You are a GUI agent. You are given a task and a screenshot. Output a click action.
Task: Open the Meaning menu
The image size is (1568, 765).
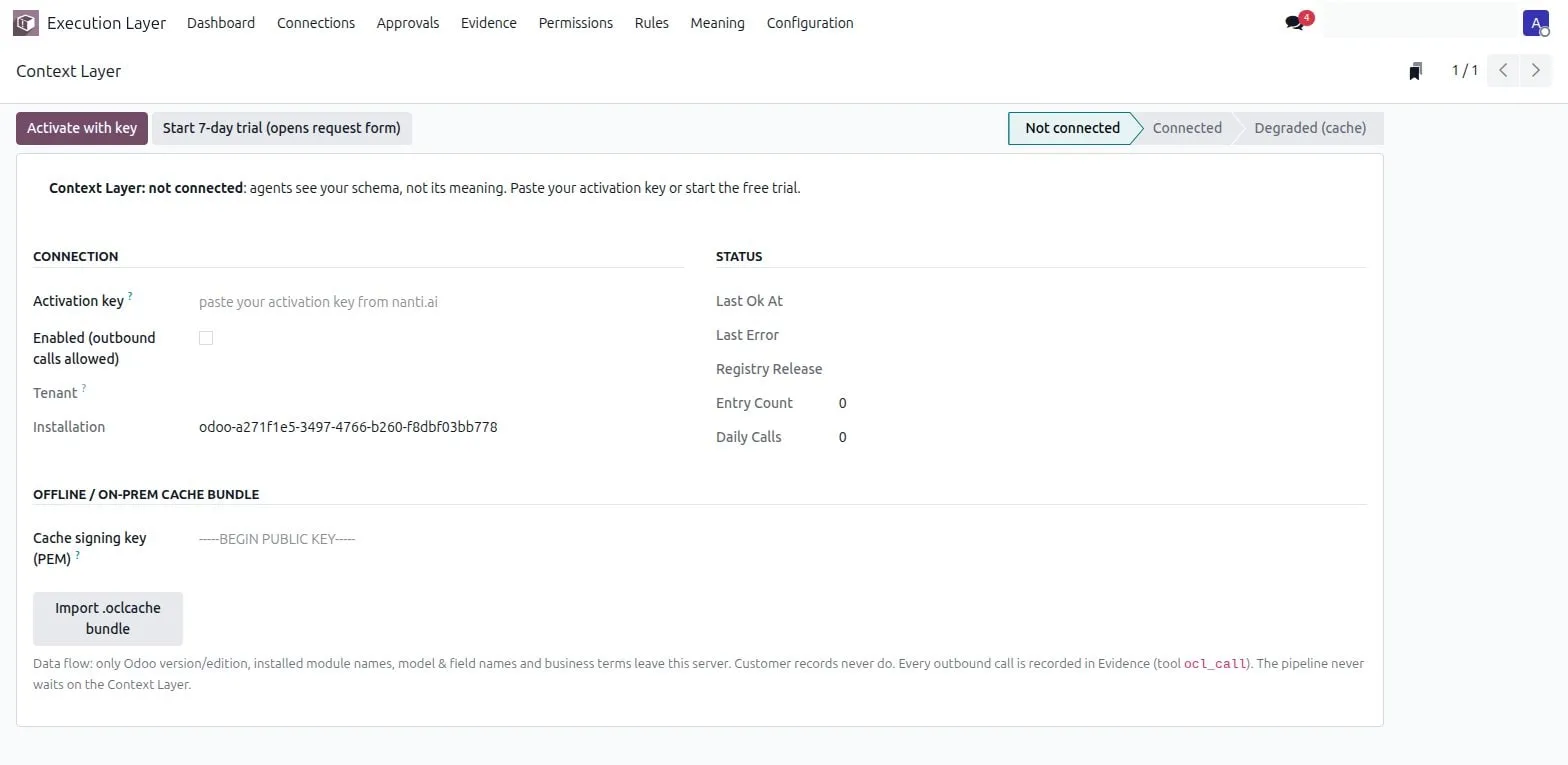(718, 22)
